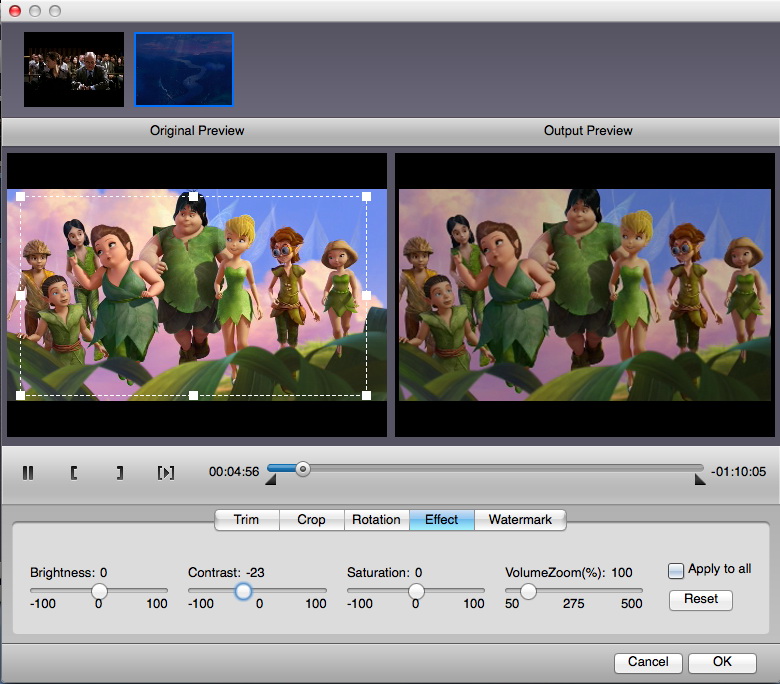
Task: Select the Effect tab
Action: point(442,520)
